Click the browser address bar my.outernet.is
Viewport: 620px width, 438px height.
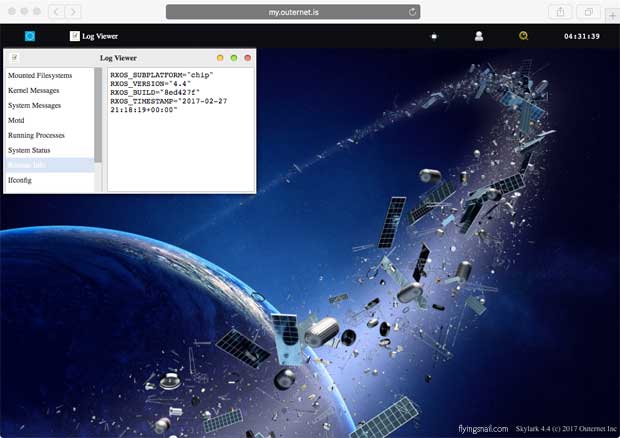pos(293,12)
